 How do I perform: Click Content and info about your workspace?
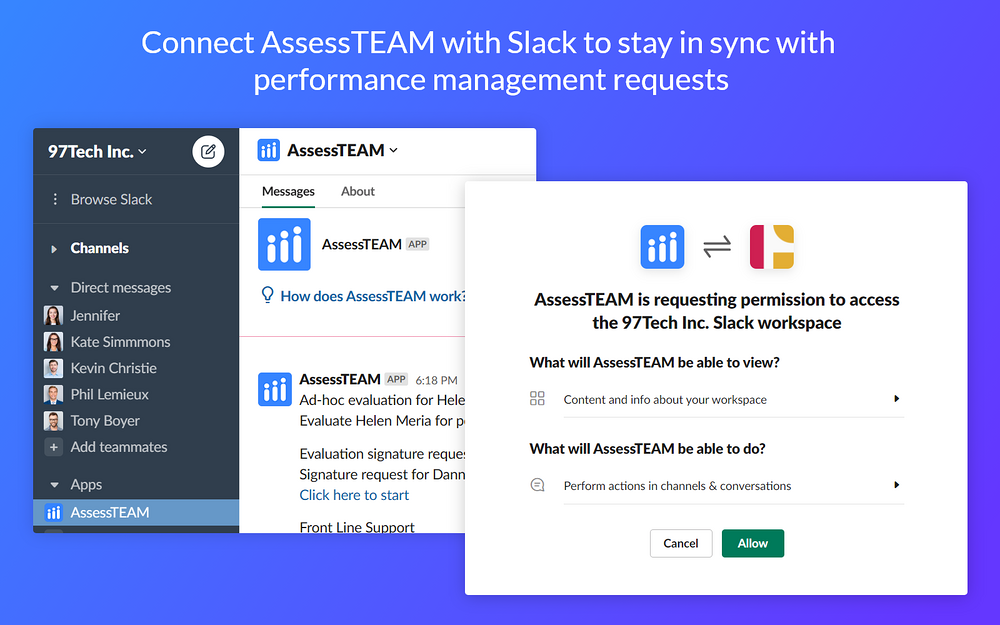(x=665, y=400)
